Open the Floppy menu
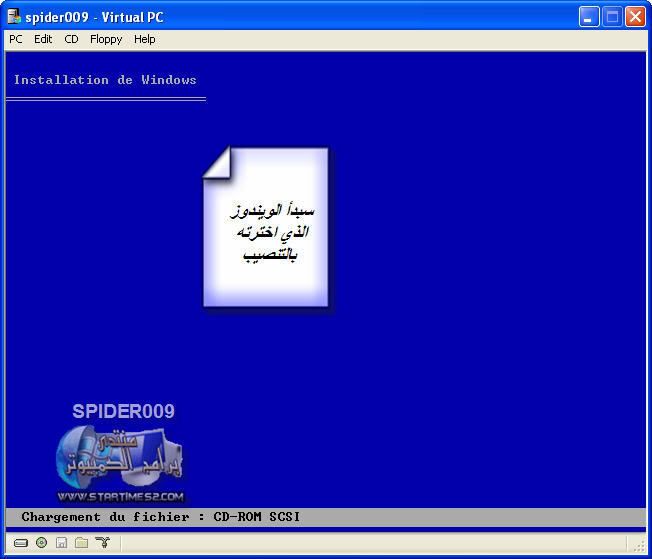 click(106, 39)
